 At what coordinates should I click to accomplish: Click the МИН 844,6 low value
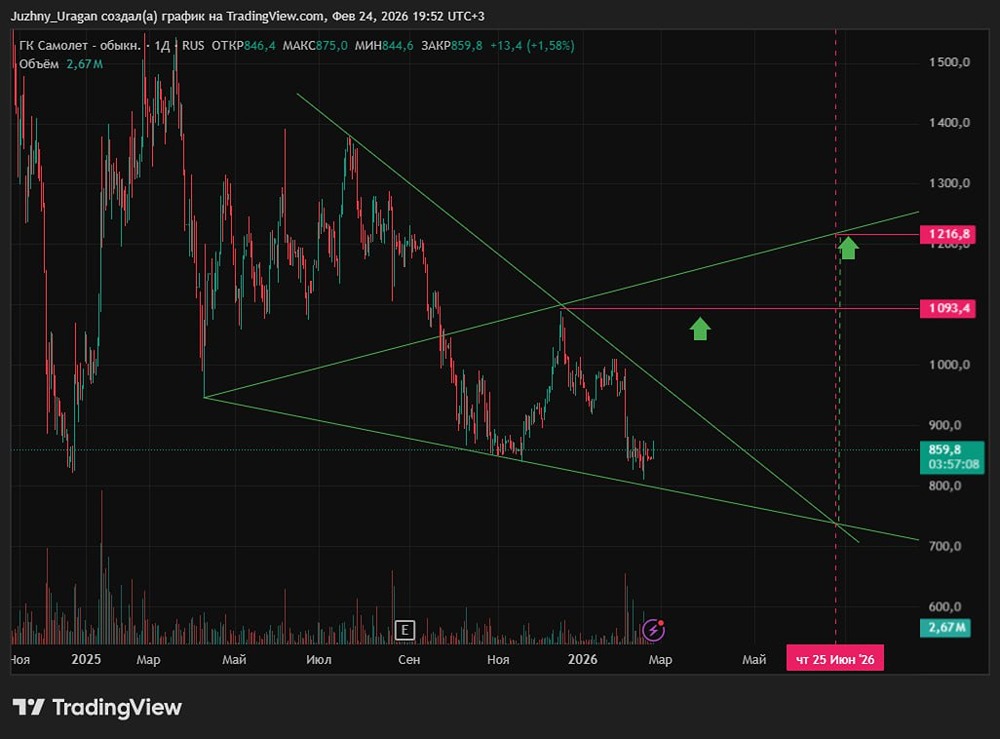tap(384, 46)
